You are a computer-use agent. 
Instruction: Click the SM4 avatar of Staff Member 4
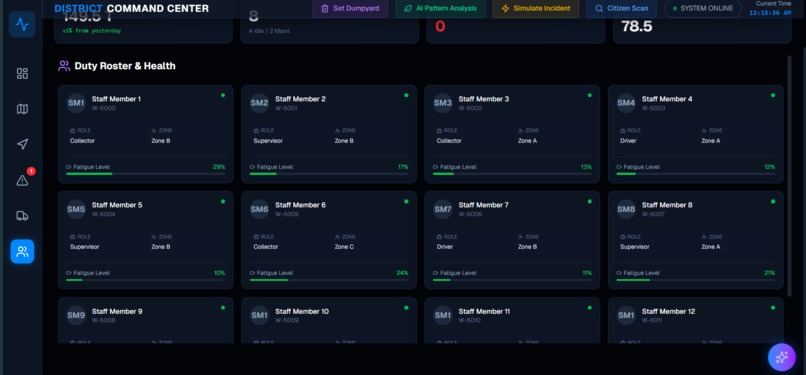pyautogui.click(x=626, y=103)
